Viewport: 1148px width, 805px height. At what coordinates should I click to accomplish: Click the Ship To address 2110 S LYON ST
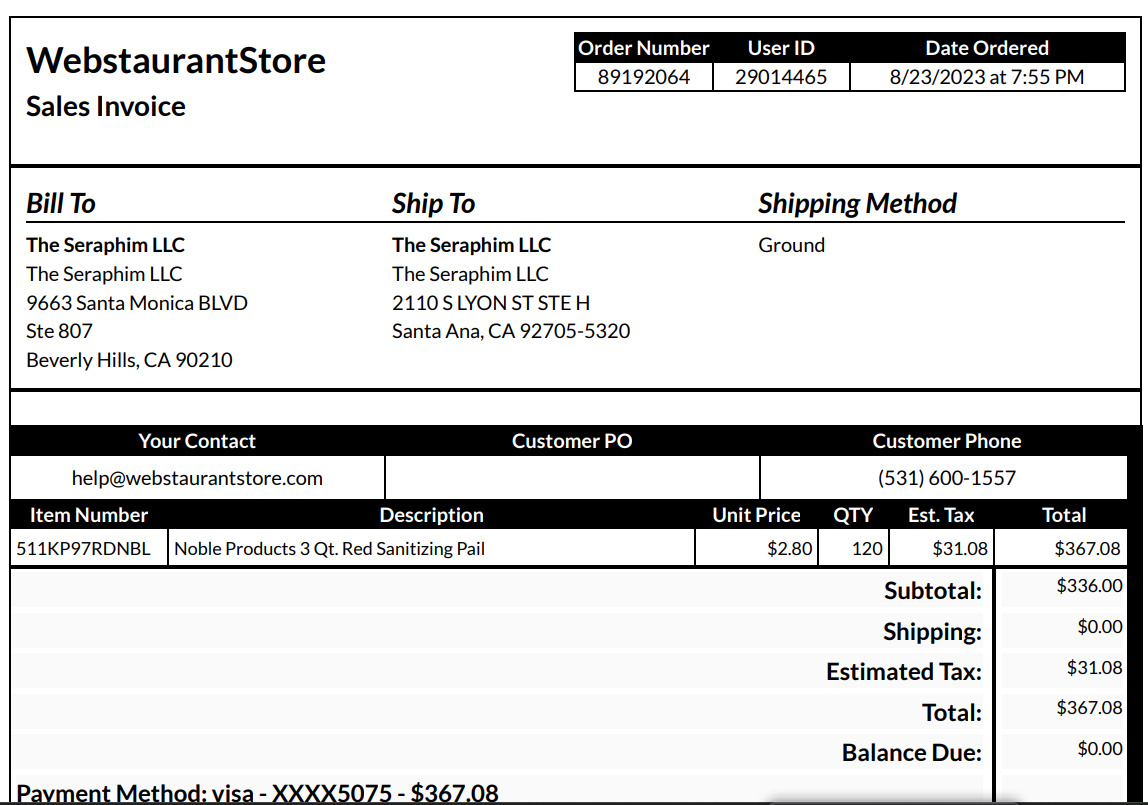[x=491, y=303]
